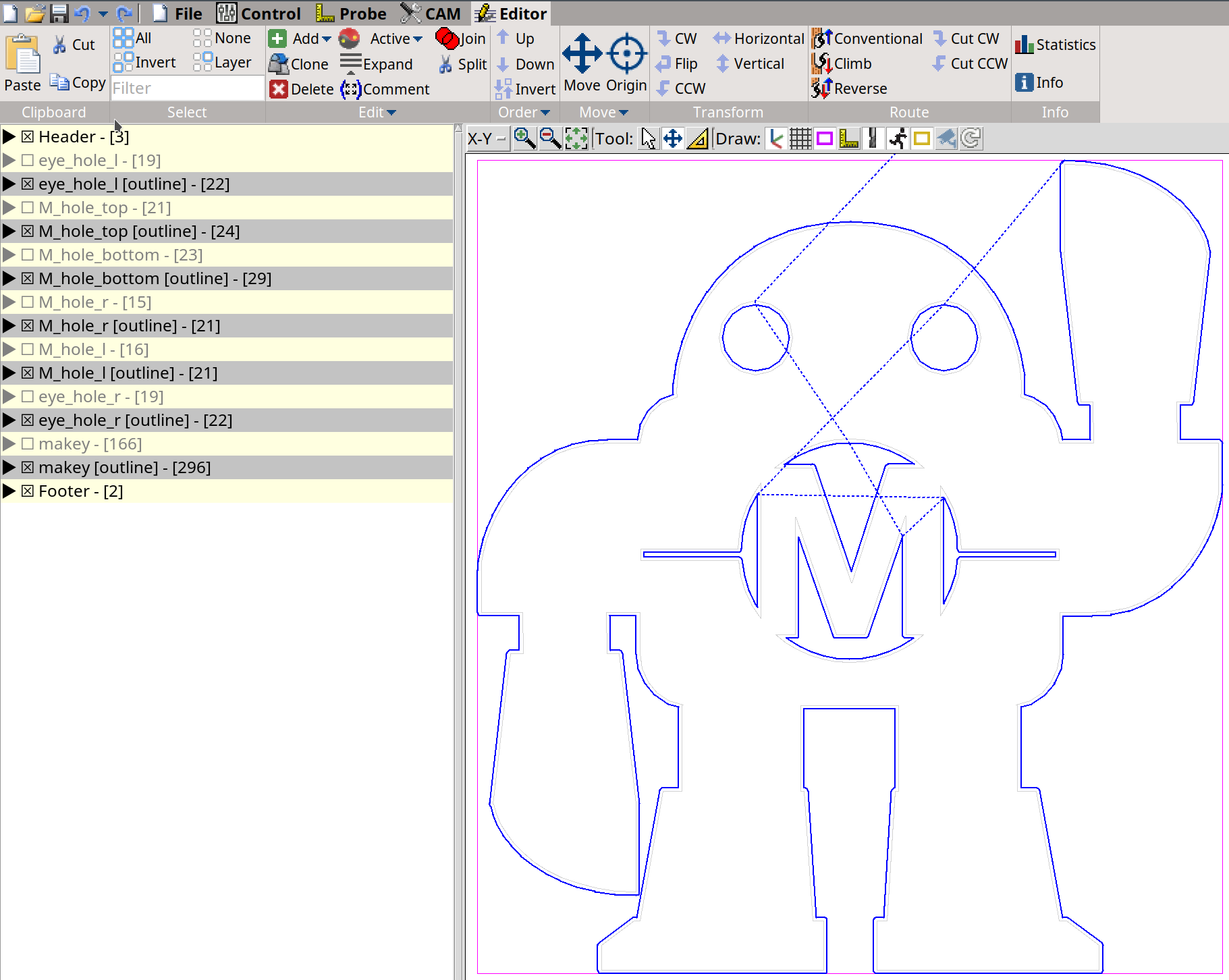Select the Ruler measuring tool
1229x980 pixels.
pyautogui.click(x=698, y=138)
